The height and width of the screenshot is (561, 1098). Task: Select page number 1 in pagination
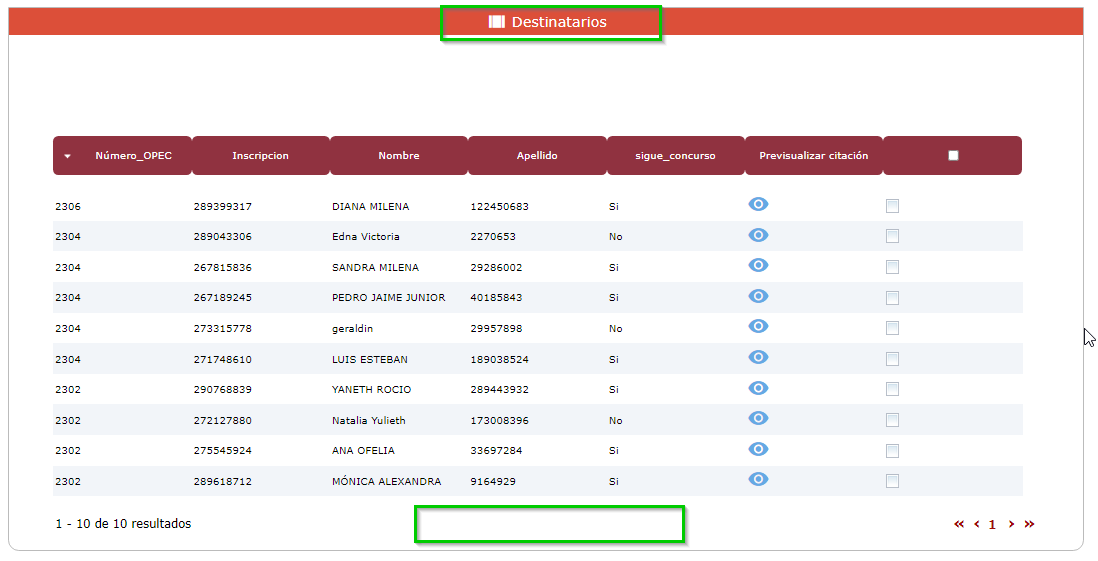[992, 524]
